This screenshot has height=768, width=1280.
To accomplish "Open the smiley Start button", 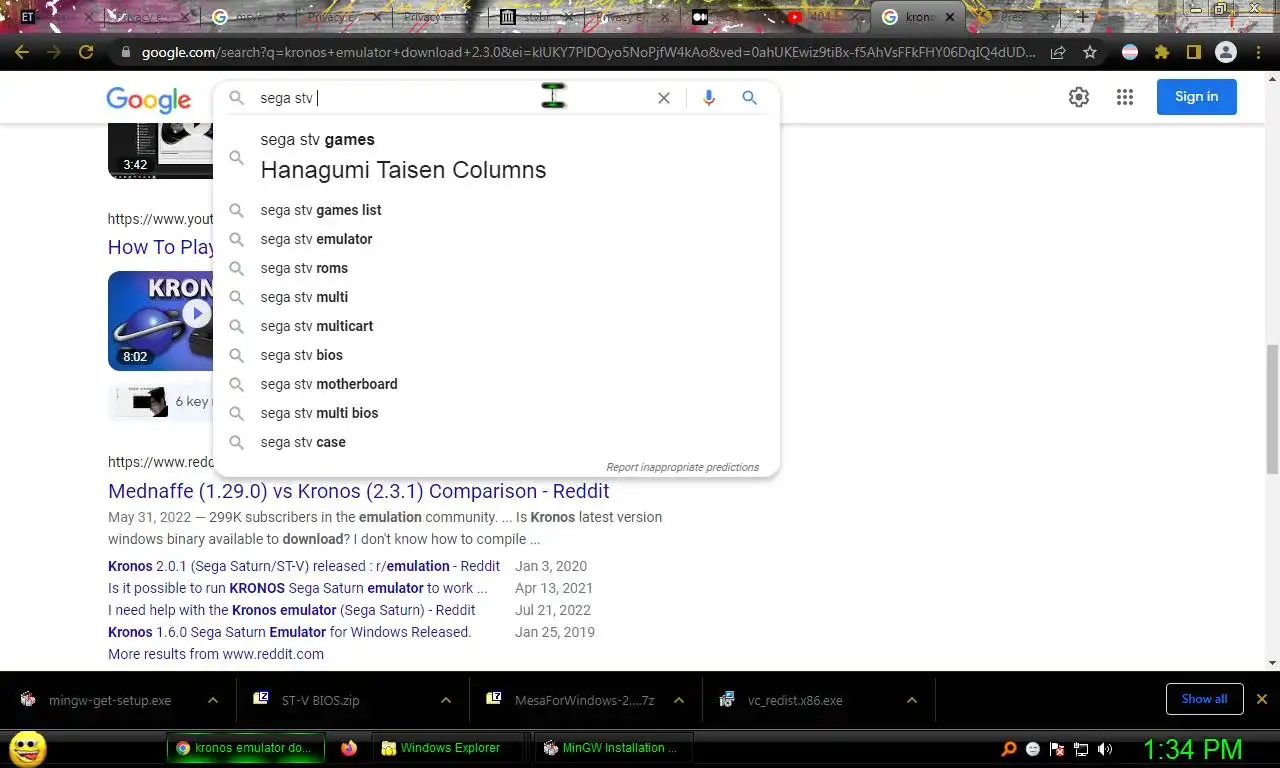I will pos(27,748).
